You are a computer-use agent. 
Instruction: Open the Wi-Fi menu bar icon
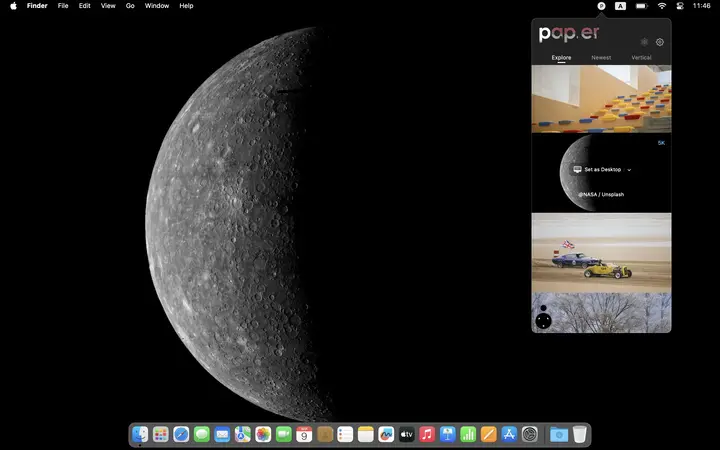point(662,6)
